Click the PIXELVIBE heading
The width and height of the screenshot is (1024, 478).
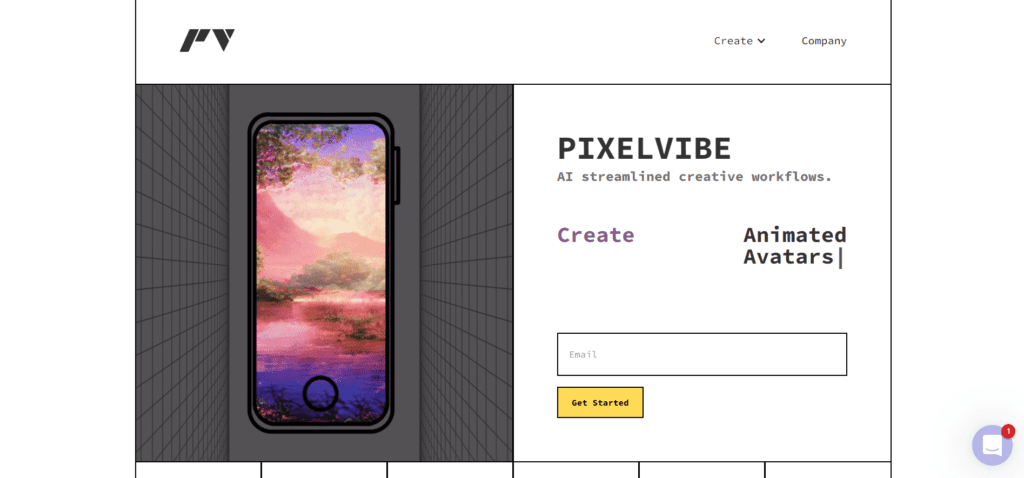coord(644,148)
